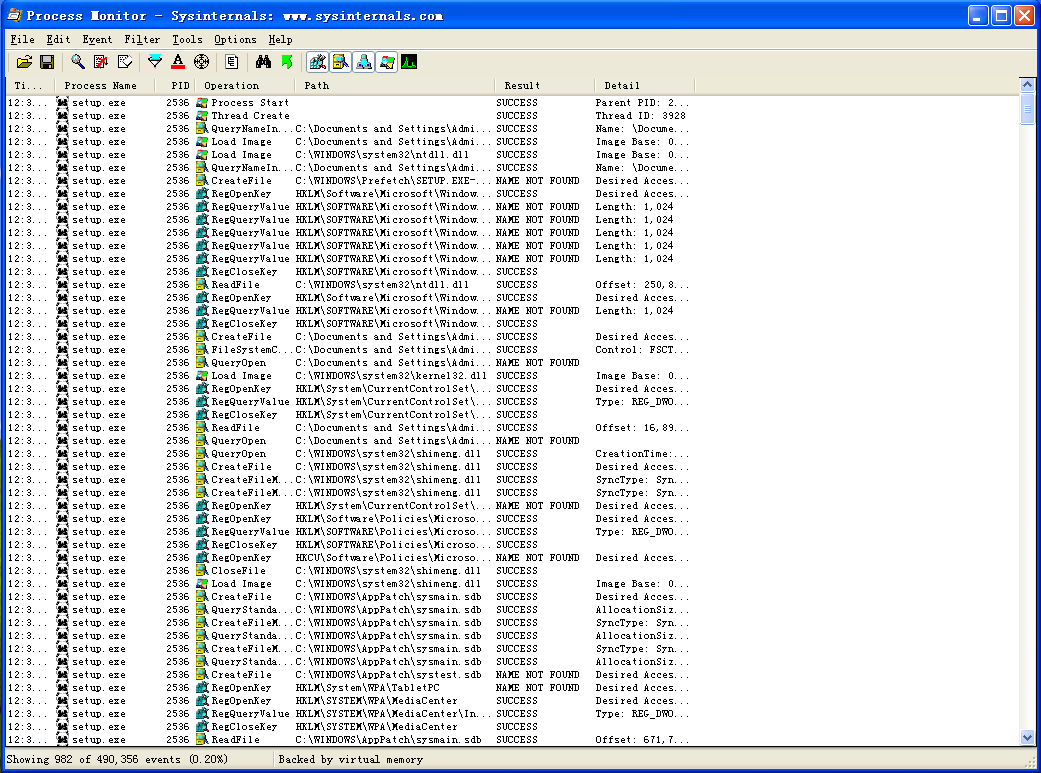
Task: Click the Operation column header
Action: coord(245,86)
